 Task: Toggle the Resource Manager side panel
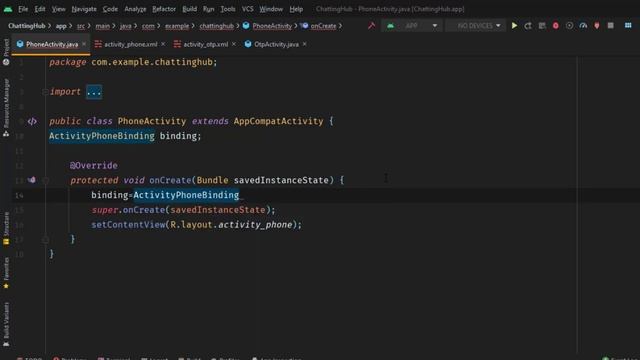click(x=6, y=108)
